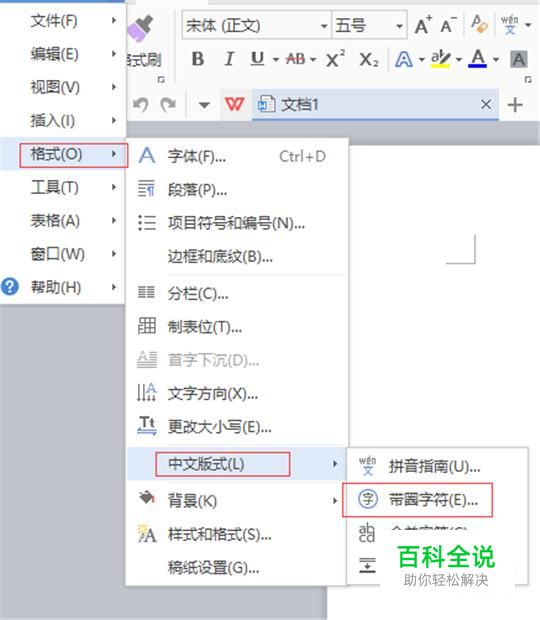The height and width of the screenshot is (620, 540).
Task: Select 边框和底纹(B)... entry
Action: click(x=237, y=257)
